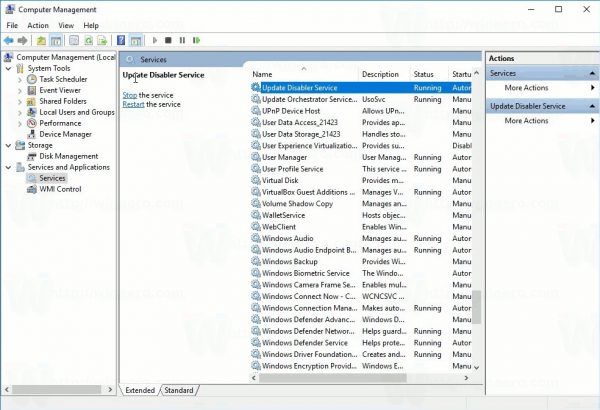Click scroll-up arrow of services list
Image resolution: width=600 pixels, height=410 pixels.
click(x=476, y=73)
